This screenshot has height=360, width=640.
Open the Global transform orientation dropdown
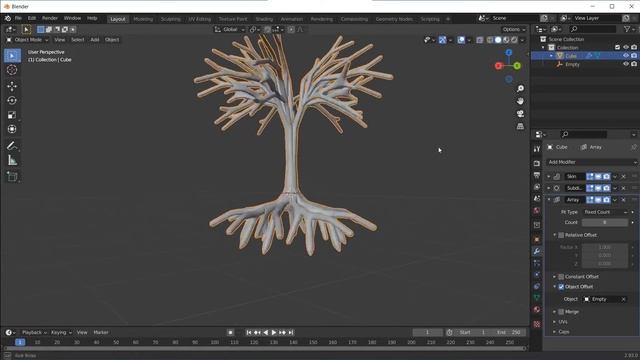point(230,29)
